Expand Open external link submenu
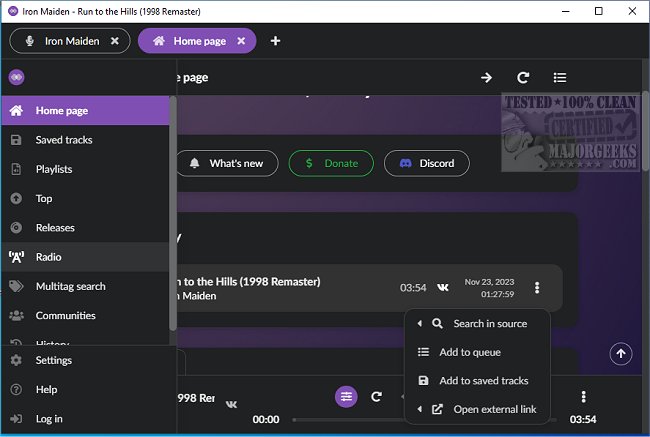Screen dimensions: 650x437 click(x=478, y=410)
